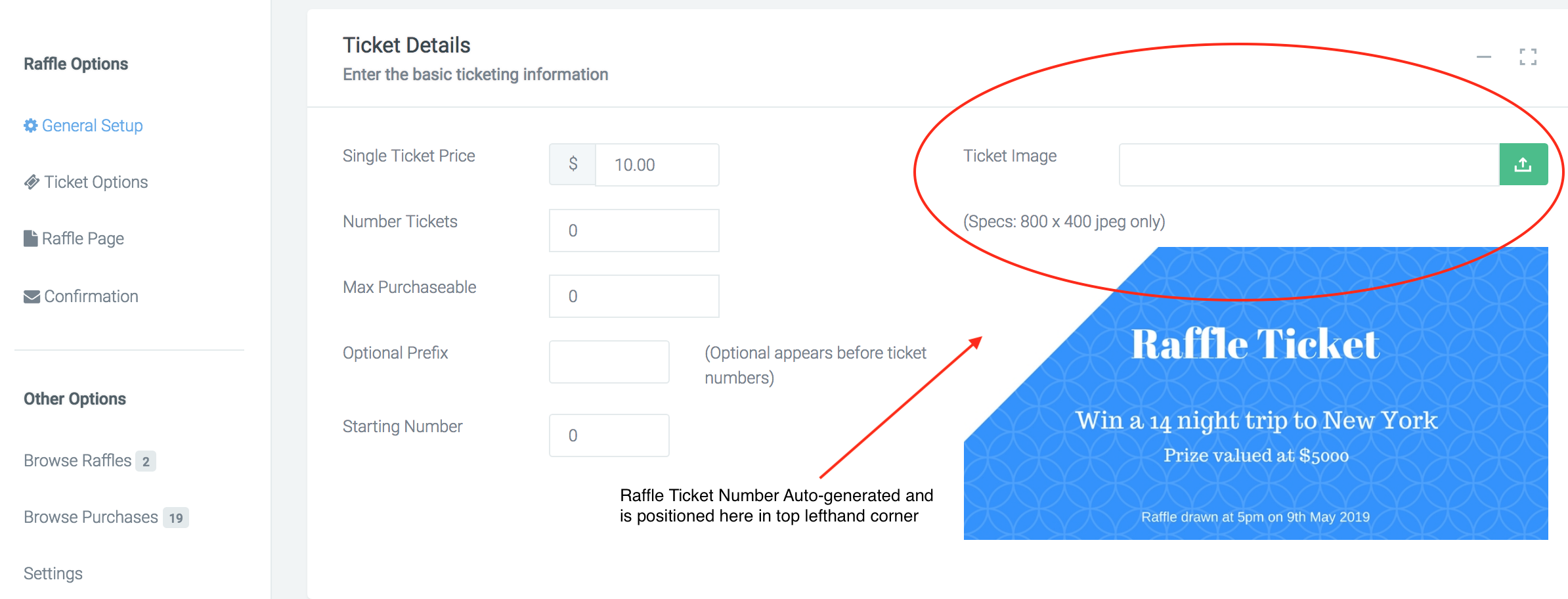Screen dimensions: 1568x599
Task: Click the Number Tickets input field
Action: click(x=634, y=231)
